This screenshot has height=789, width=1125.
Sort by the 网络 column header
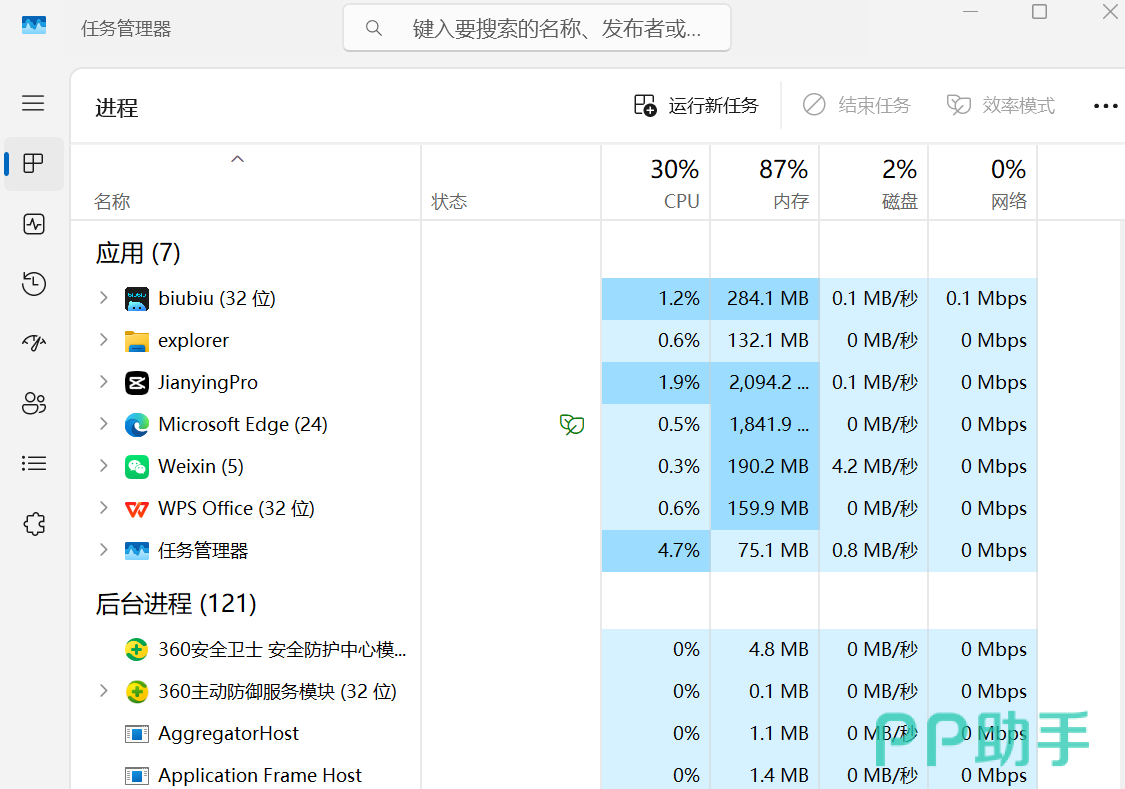point(983,183)
